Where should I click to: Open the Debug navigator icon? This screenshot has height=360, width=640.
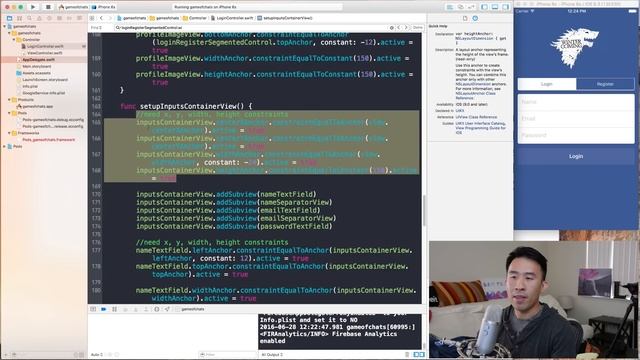pyautogui.click(x=59, y=18)
